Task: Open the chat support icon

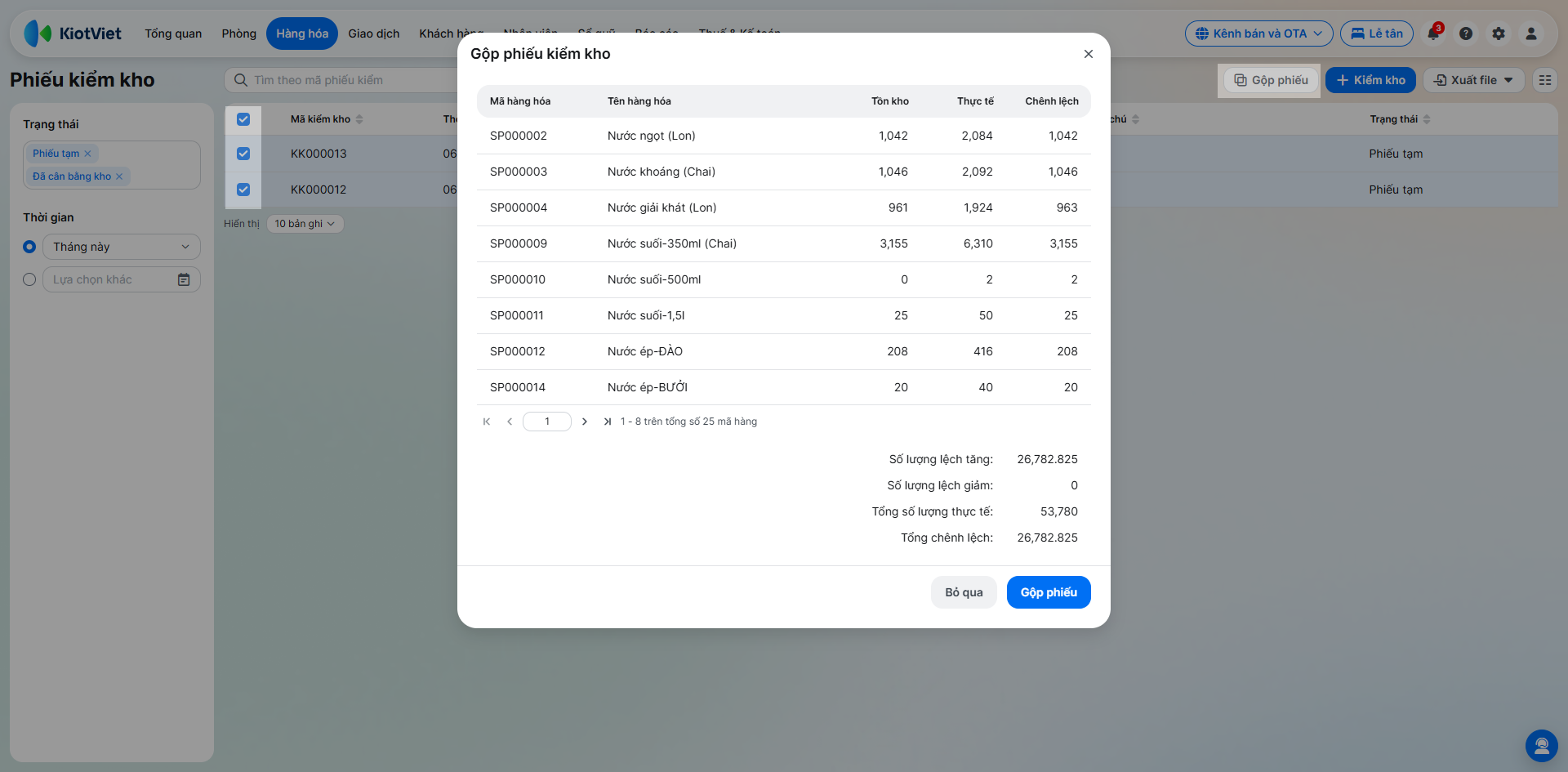Action: 1542,746
